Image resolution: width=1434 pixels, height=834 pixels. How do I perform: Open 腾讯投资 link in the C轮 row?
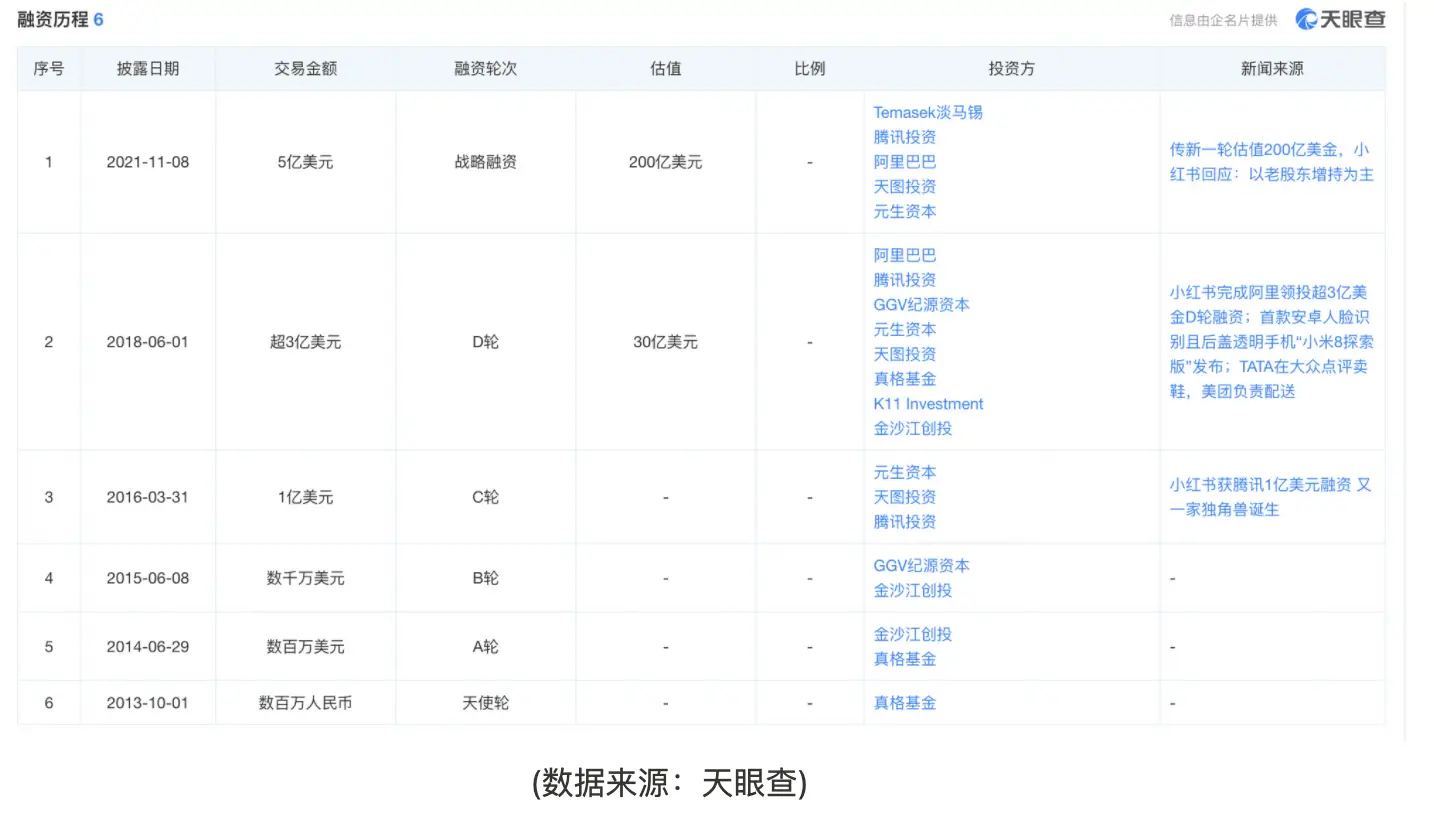click(x=905, y=522)
